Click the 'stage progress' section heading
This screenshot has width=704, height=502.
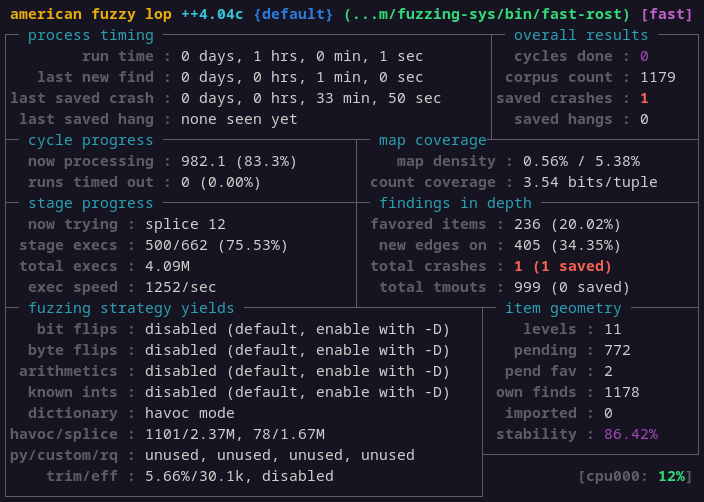(91, 203)
